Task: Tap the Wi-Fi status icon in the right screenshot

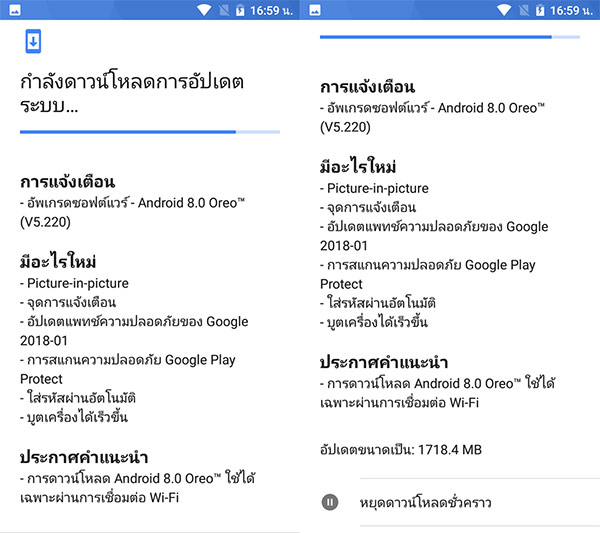Action: tap(506, 10)
